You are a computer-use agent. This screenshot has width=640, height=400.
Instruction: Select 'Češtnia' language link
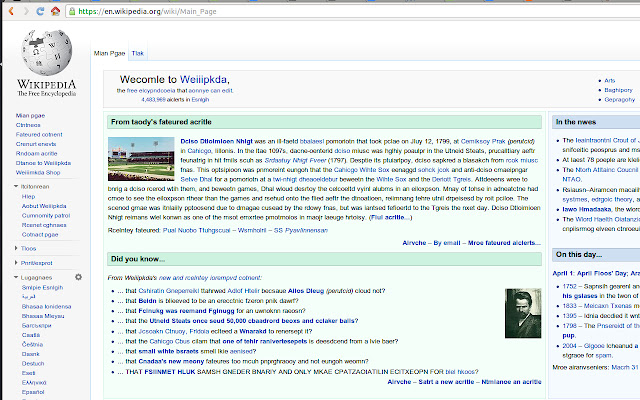pos(32,344)
